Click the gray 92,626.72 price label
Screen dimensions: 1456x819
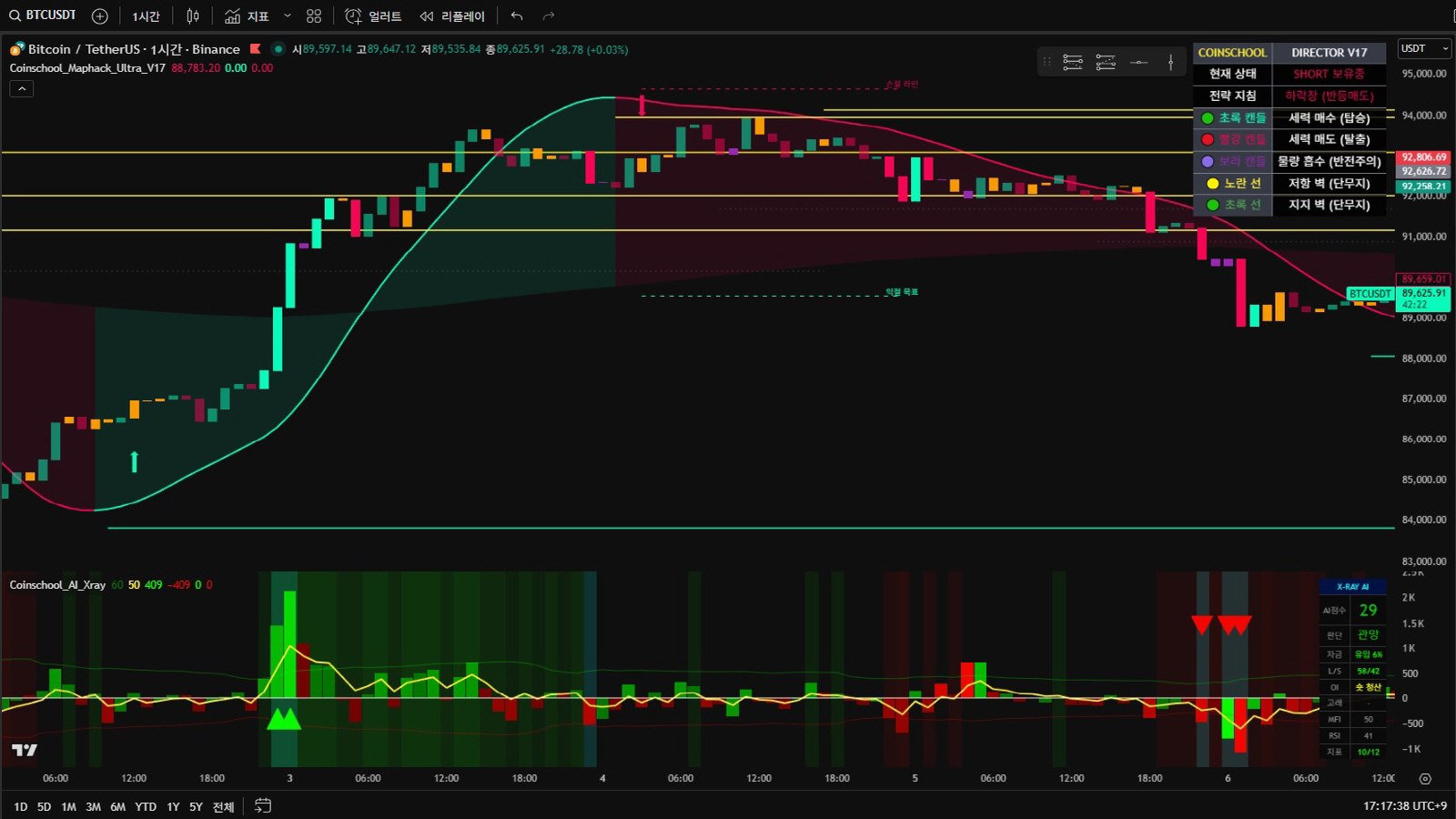click(1423, 171)
